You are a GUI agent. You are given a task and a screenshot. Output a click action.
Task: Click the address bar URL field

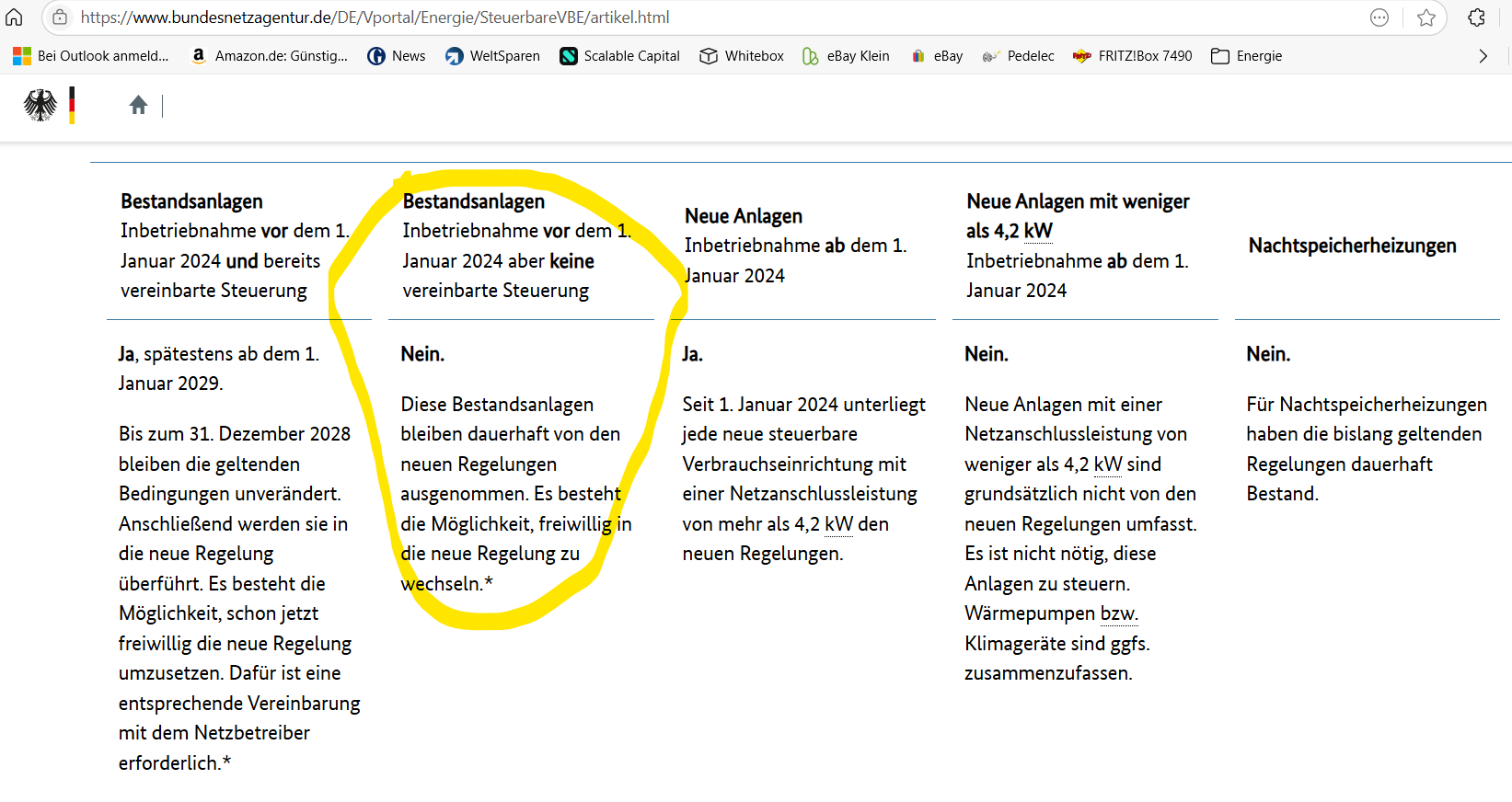pos(644,17)
